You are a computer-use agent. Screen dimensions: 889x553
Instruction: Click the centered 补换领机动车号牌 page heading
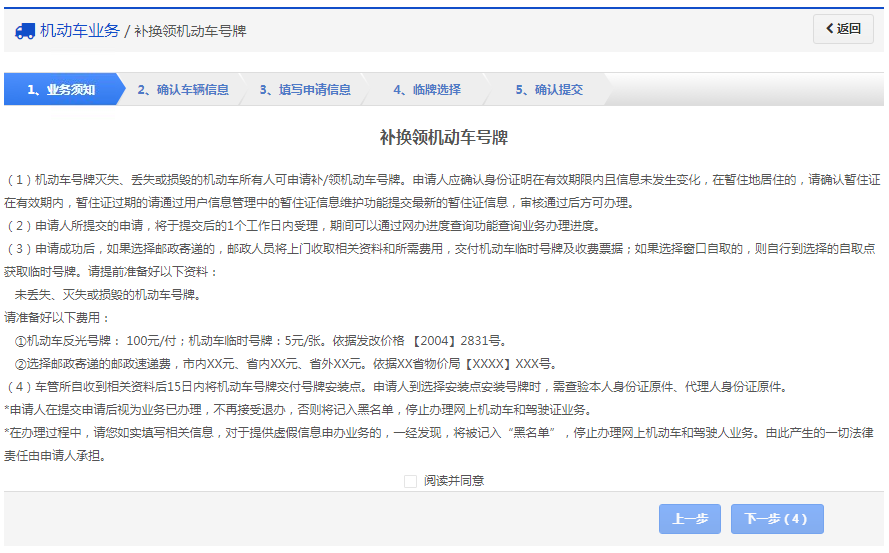coord(443,138)
